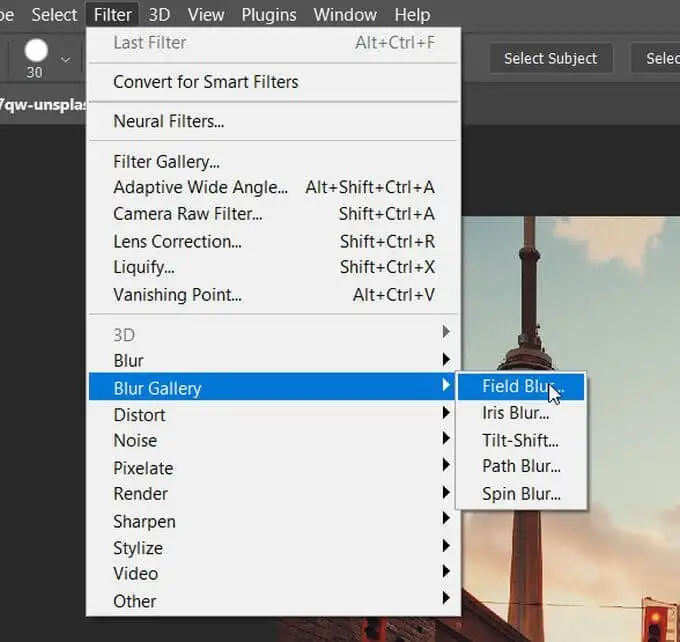
Task: Close the open Filter menu
Action: [x=113, y=15]
